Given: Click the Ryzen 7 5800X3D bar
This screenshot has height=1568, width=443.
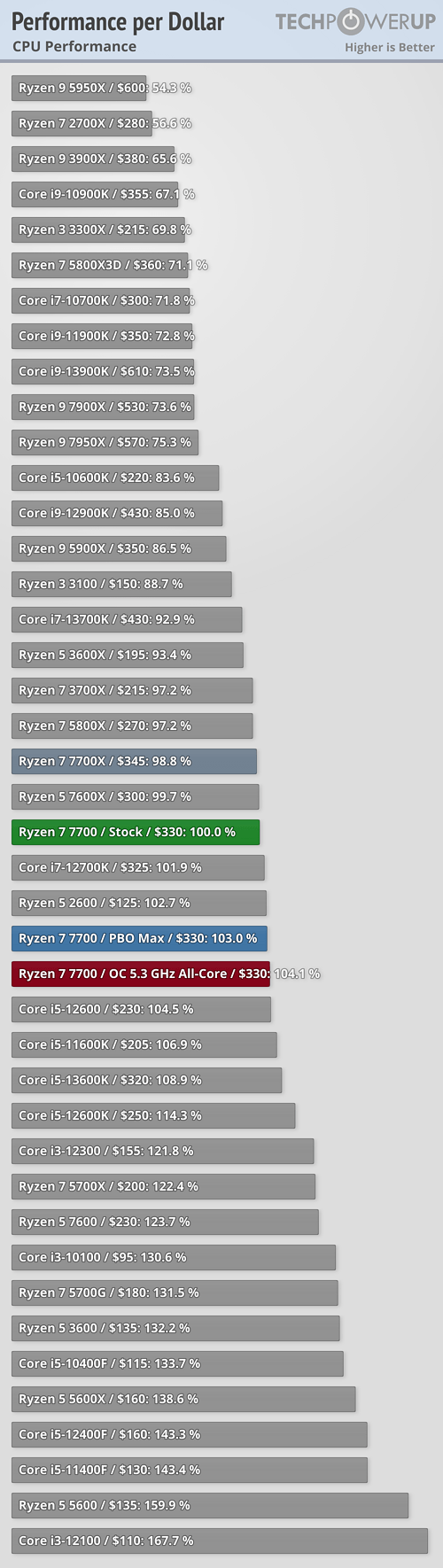Looking at the screenshot, I should point(100,265).
